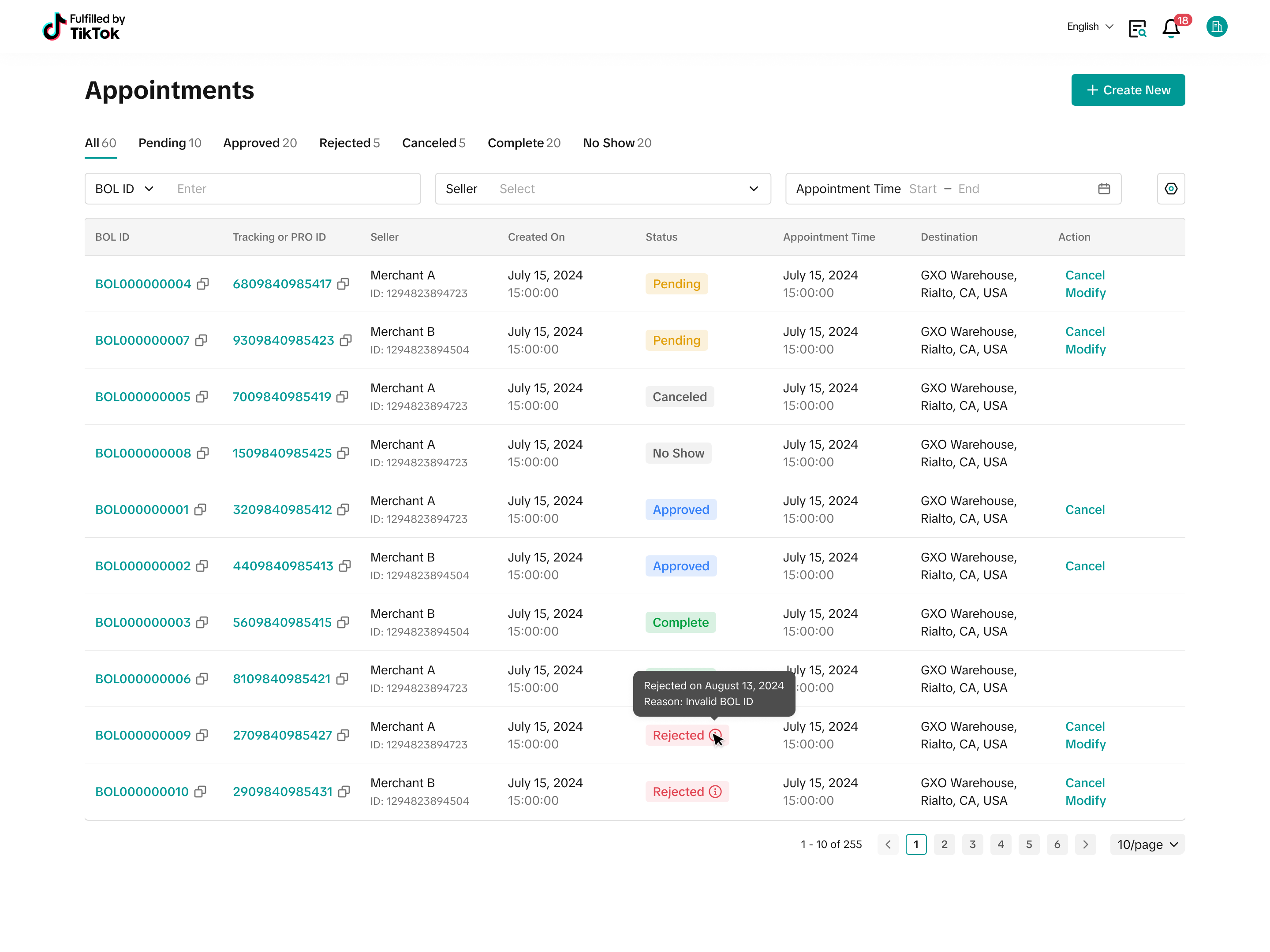Screen dimensions: 1270x952
Task: Open the Appointment Time calendar icon
Action: (x=1103, y=189)
